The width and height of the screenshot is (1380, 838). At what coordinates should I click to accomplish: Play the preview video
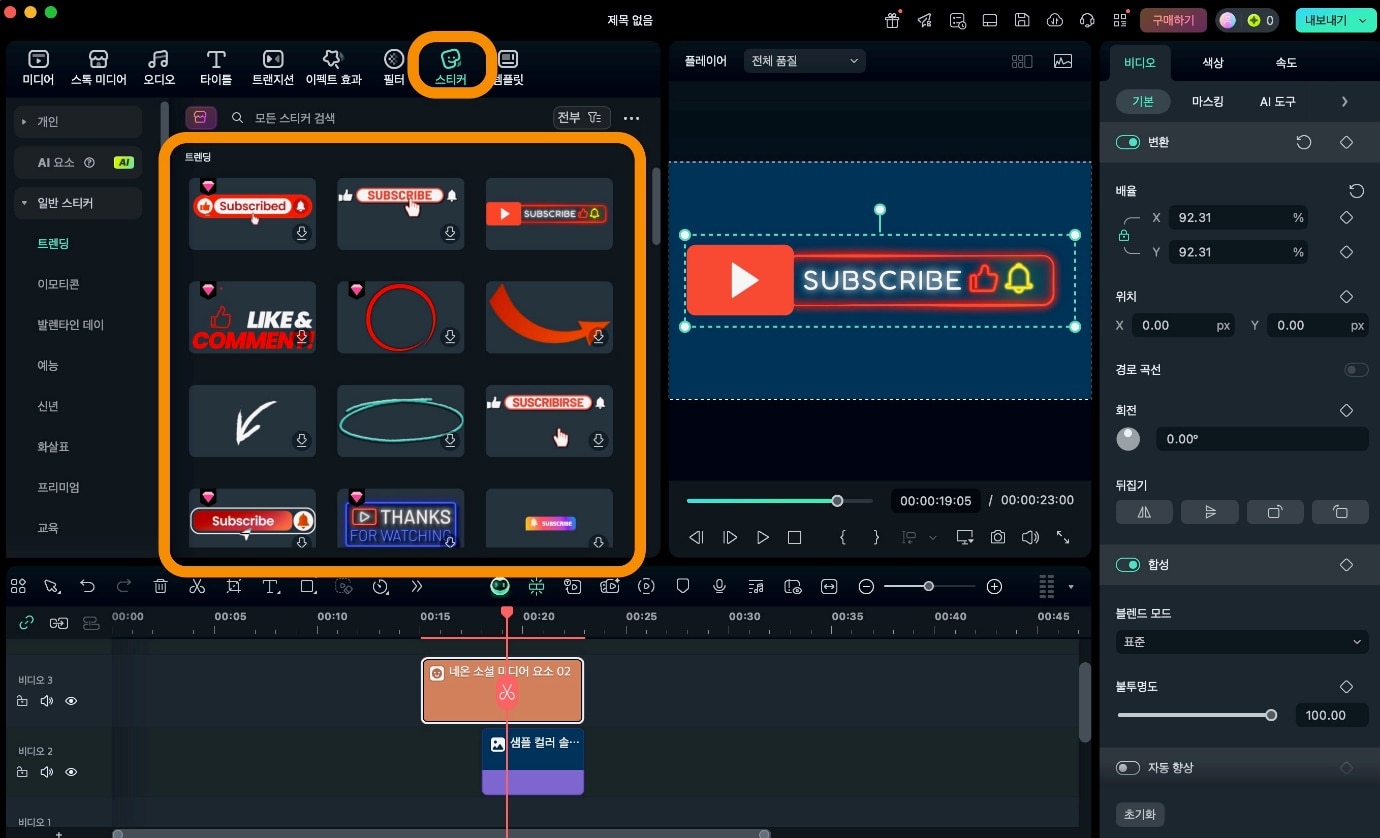(x=763, y=537)
